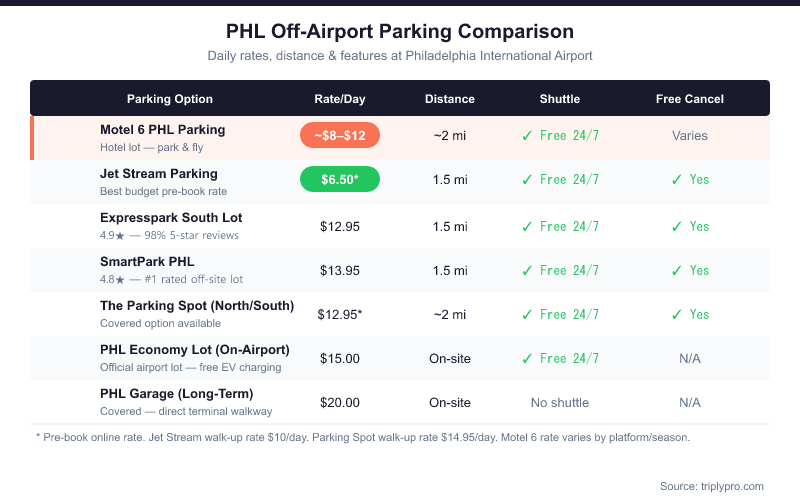Click the Rate/Day column header

[340, 99]
